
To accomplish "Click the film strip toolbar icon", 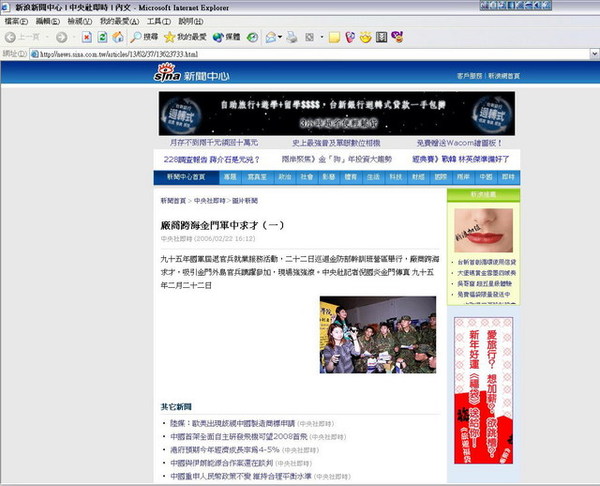I will click(x=382, y=37).
